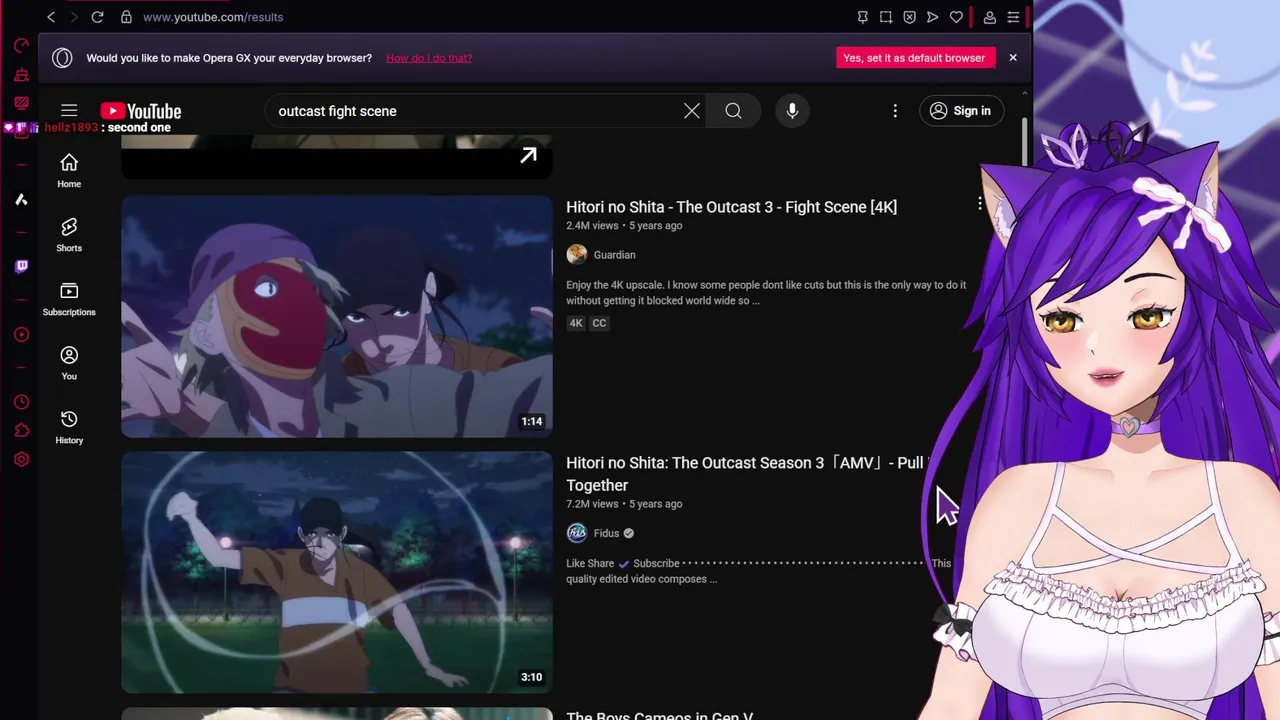Open the Fidus channel name

[x=606, y=533]
